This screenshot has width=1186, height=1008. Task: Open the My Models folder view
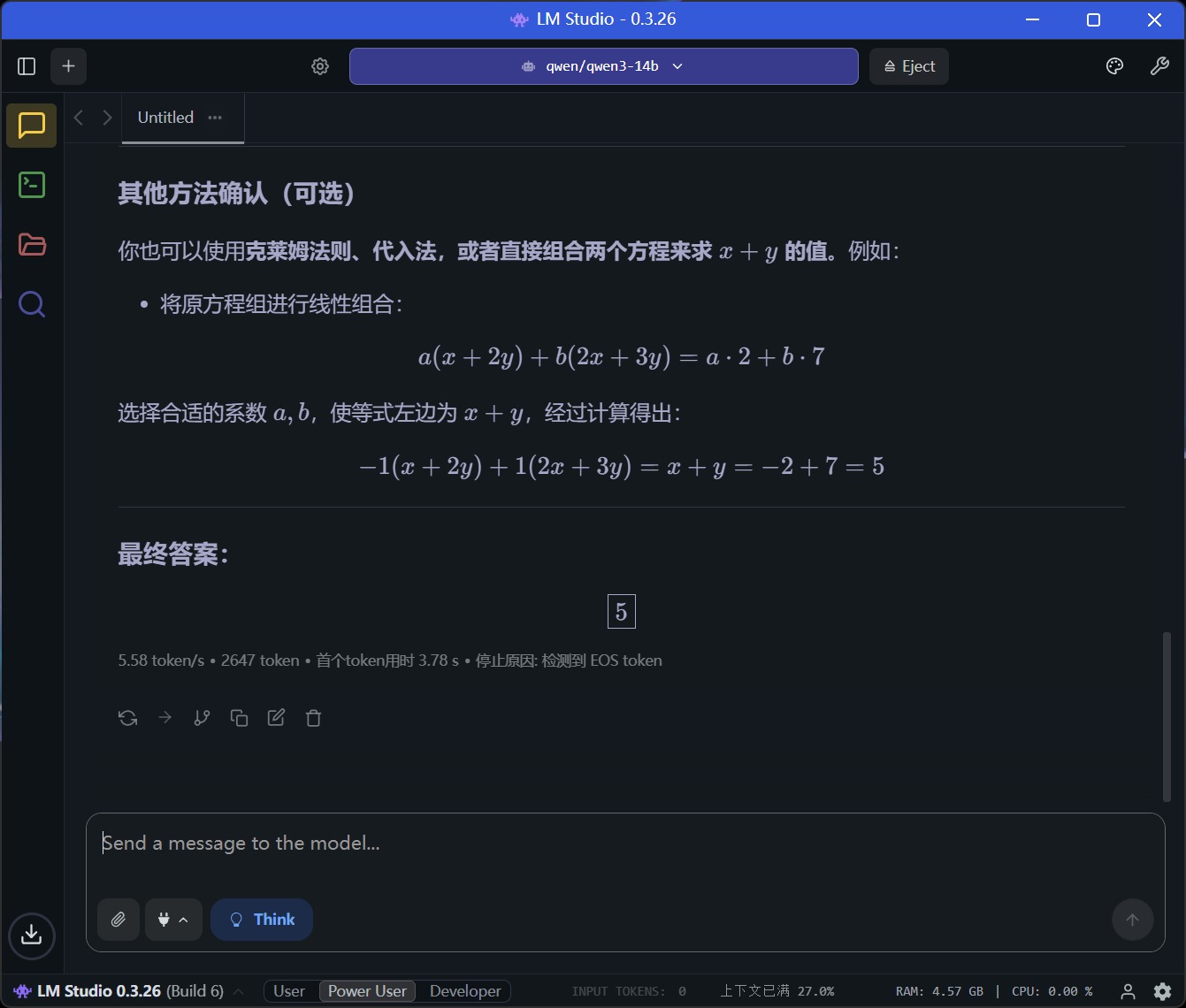pos(32,245)
